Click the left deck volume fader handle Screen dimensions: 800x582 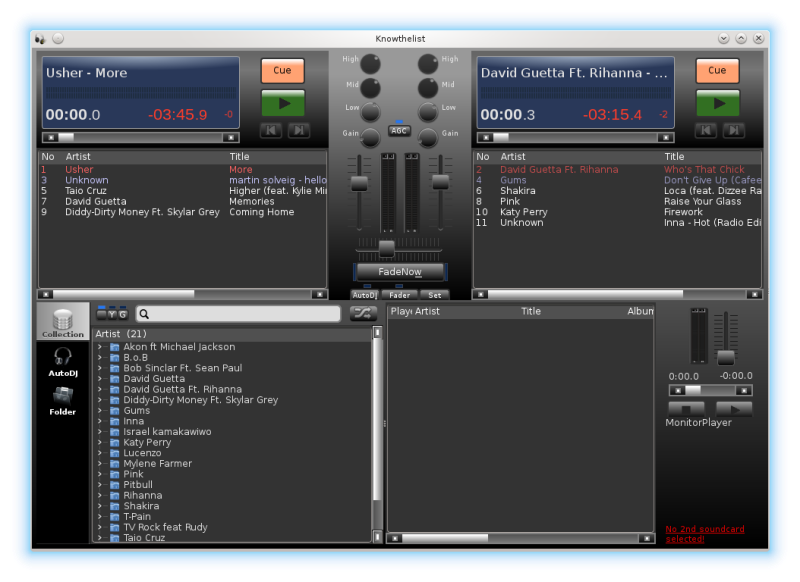coord(359,183)
